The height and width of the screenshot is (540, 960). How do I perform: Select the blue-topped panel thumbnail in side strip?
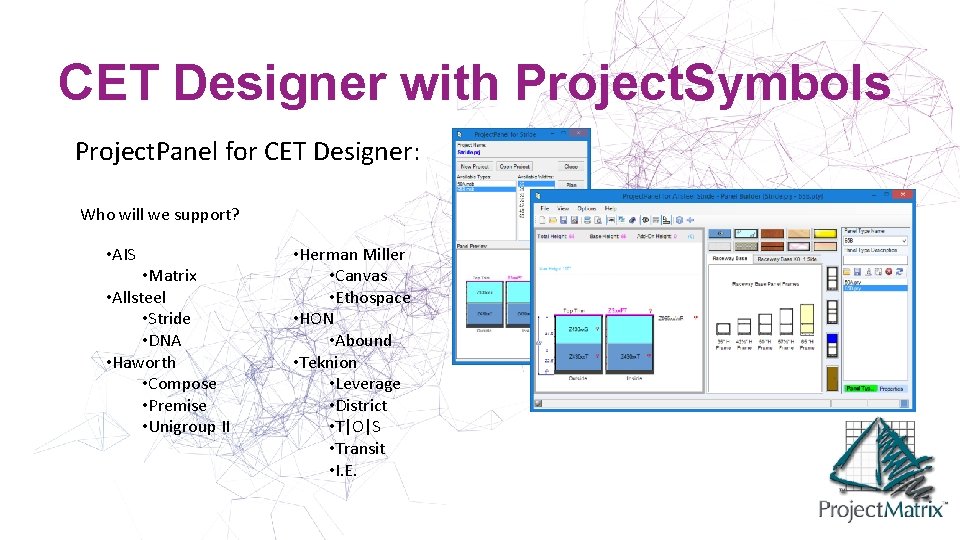[833, 345]
